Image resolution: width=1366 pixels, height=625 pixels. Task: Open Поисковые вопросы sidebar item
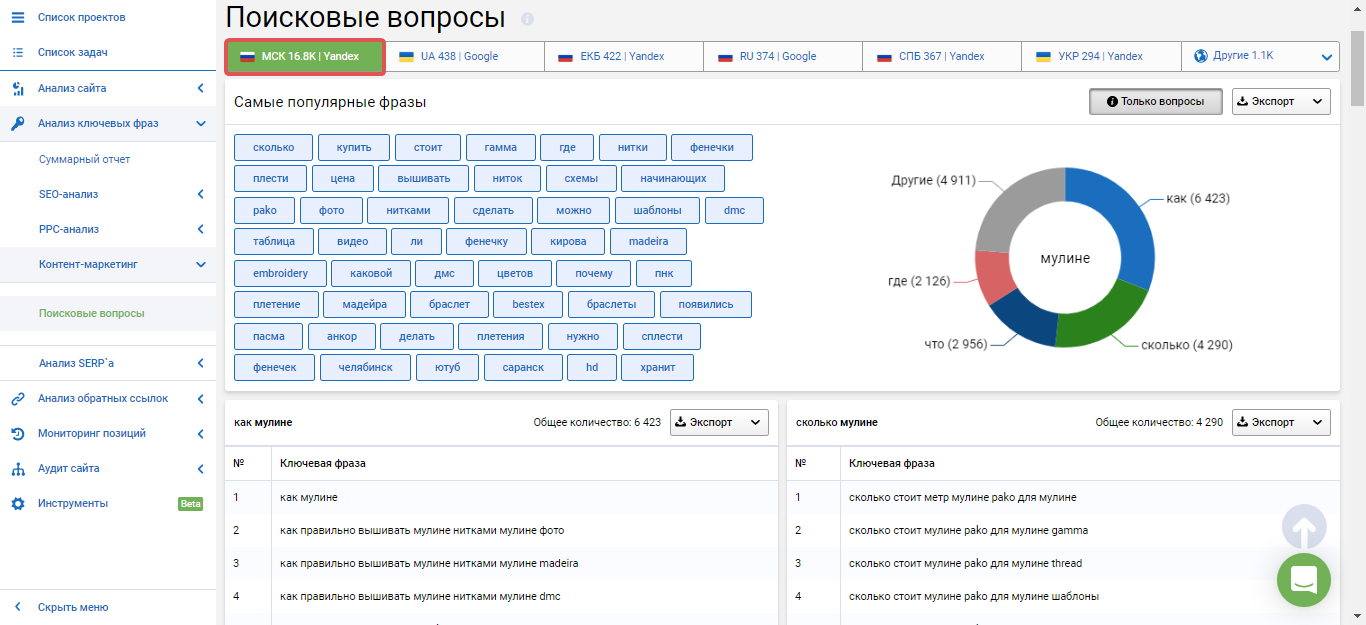(91, 313)
